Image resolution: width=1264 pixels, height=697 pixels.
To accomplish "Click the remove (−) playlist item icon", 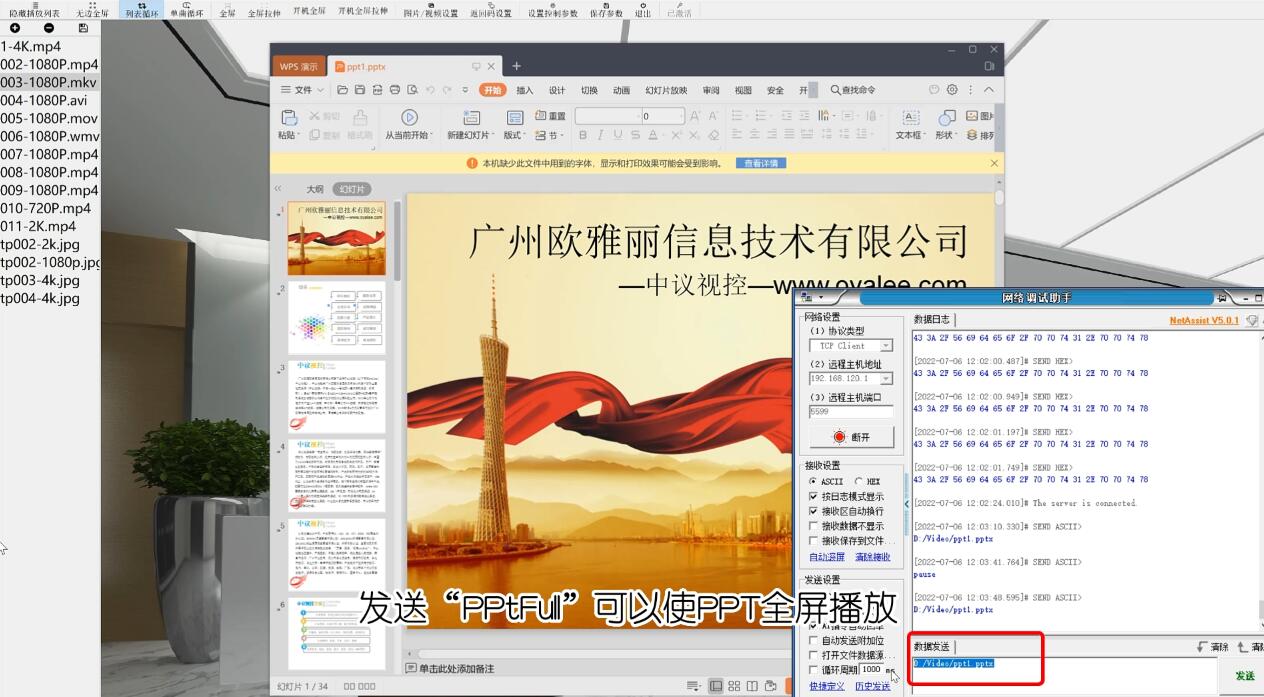I will [49, 28].
